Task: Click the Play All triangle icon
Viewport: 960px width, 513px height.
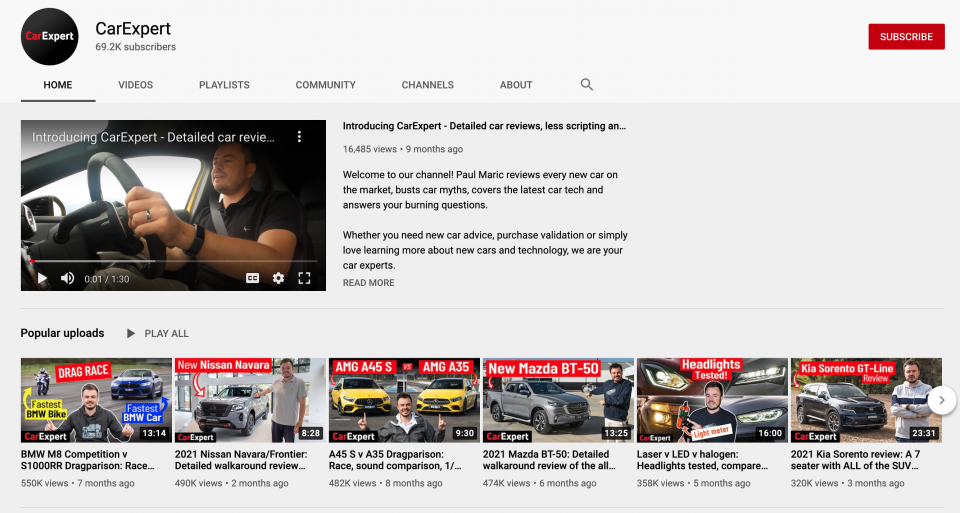Action: (130, 334)
